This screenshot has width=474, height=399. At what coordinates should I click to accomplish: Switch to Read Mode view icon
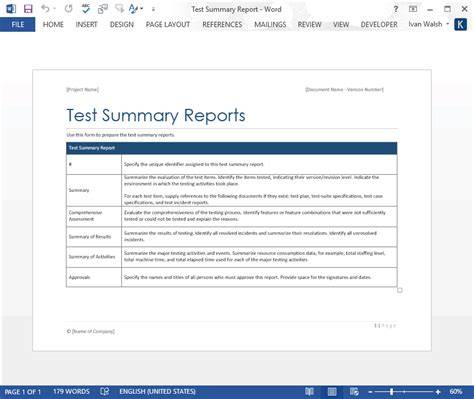(309, 392)
